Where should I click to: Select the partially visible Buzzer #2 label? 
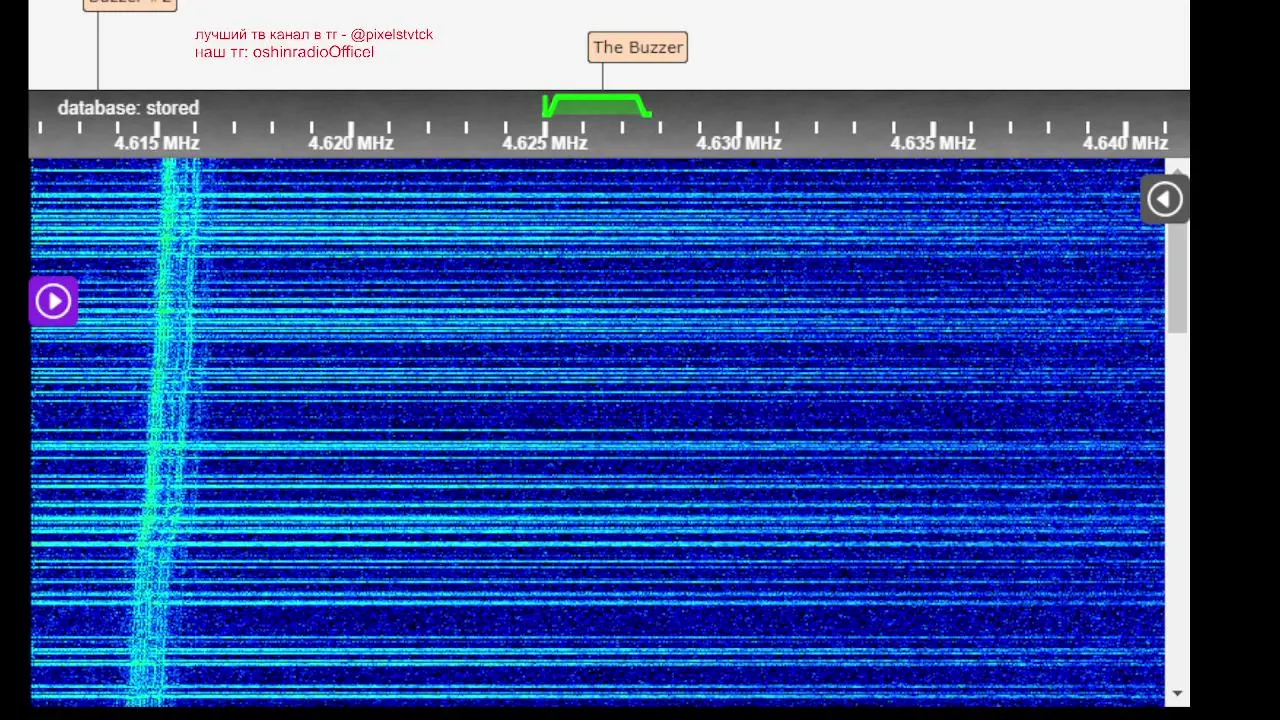coord(130,4)
